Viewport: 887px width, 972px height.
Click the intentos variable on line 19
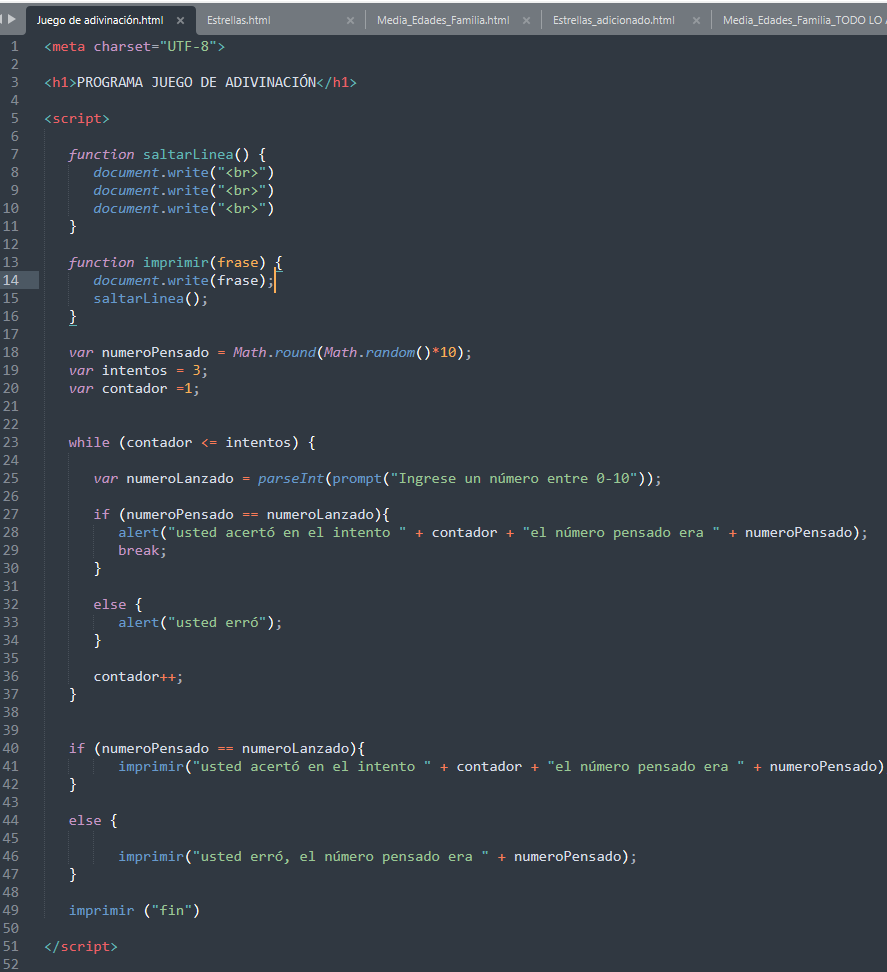tap(135, 370)
